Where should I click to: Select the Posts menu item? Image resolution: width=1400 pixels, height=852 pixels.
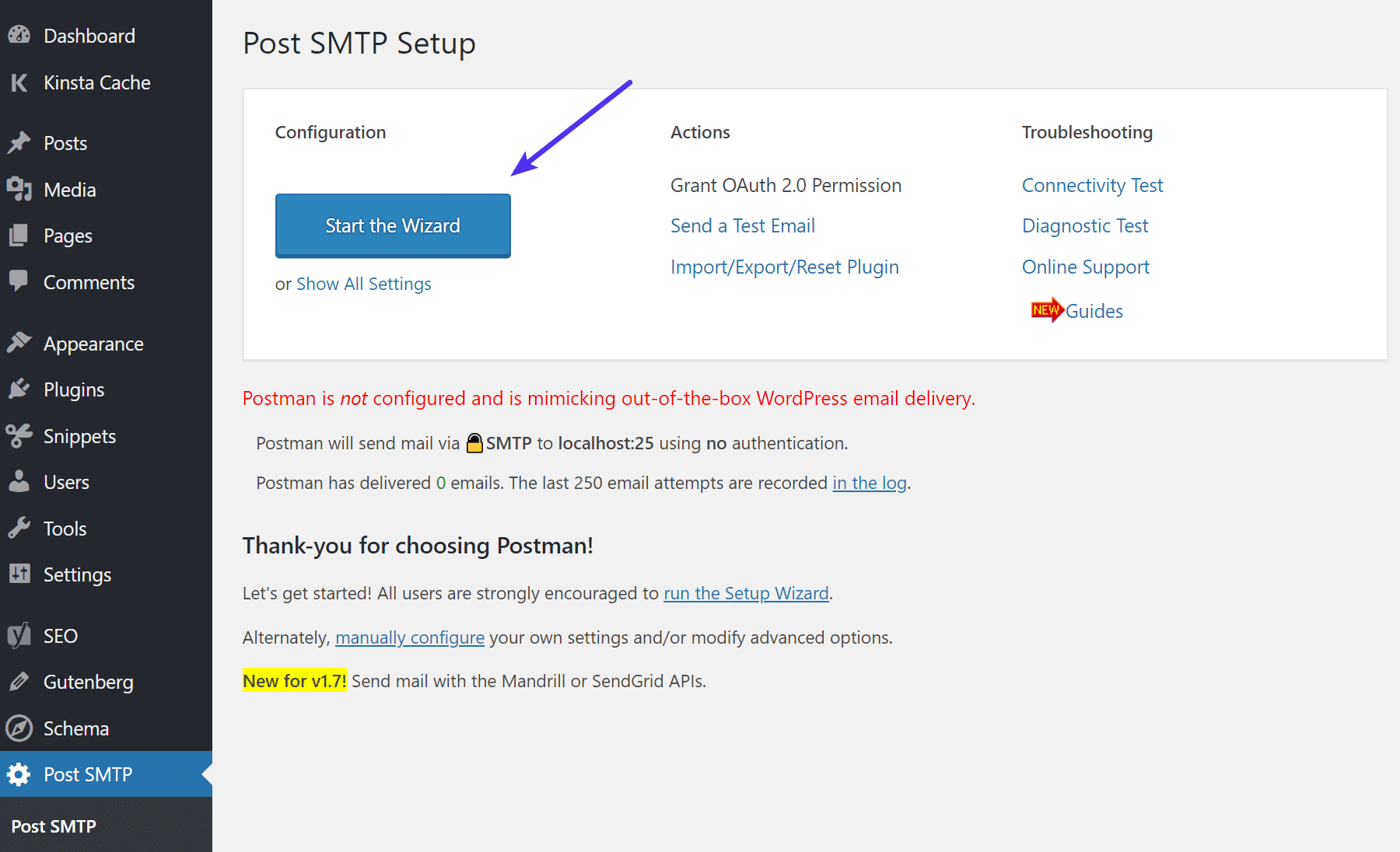65,142
